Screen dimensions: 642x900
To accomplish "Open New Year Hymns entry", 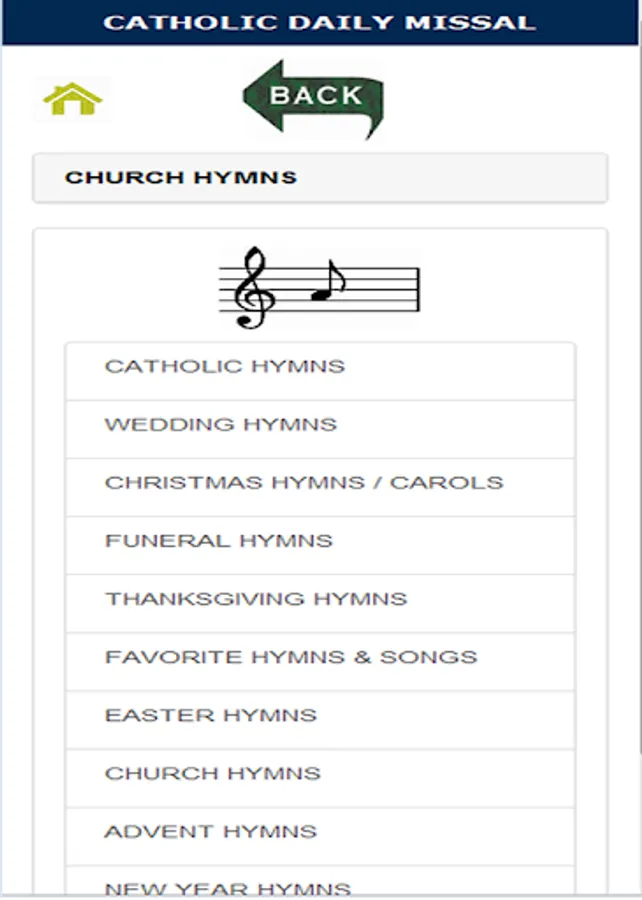I will 320,881.
